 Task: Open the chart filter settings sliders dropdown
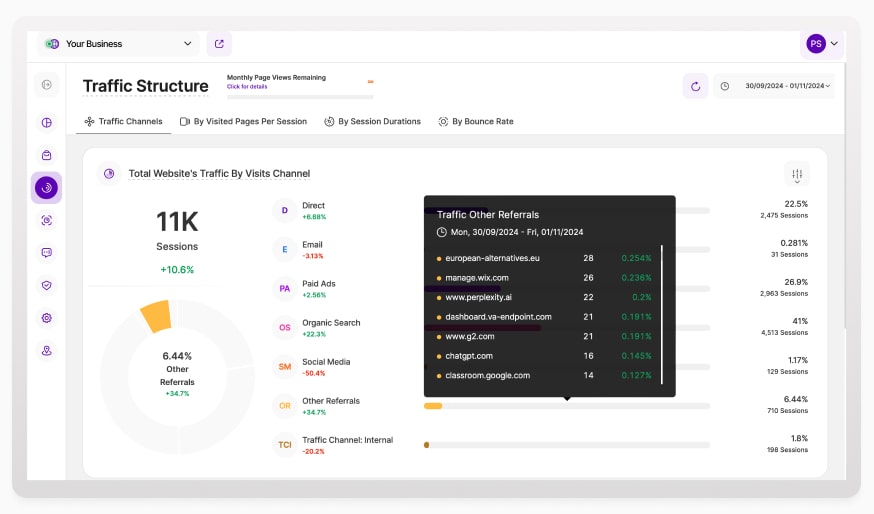(797, 174)
